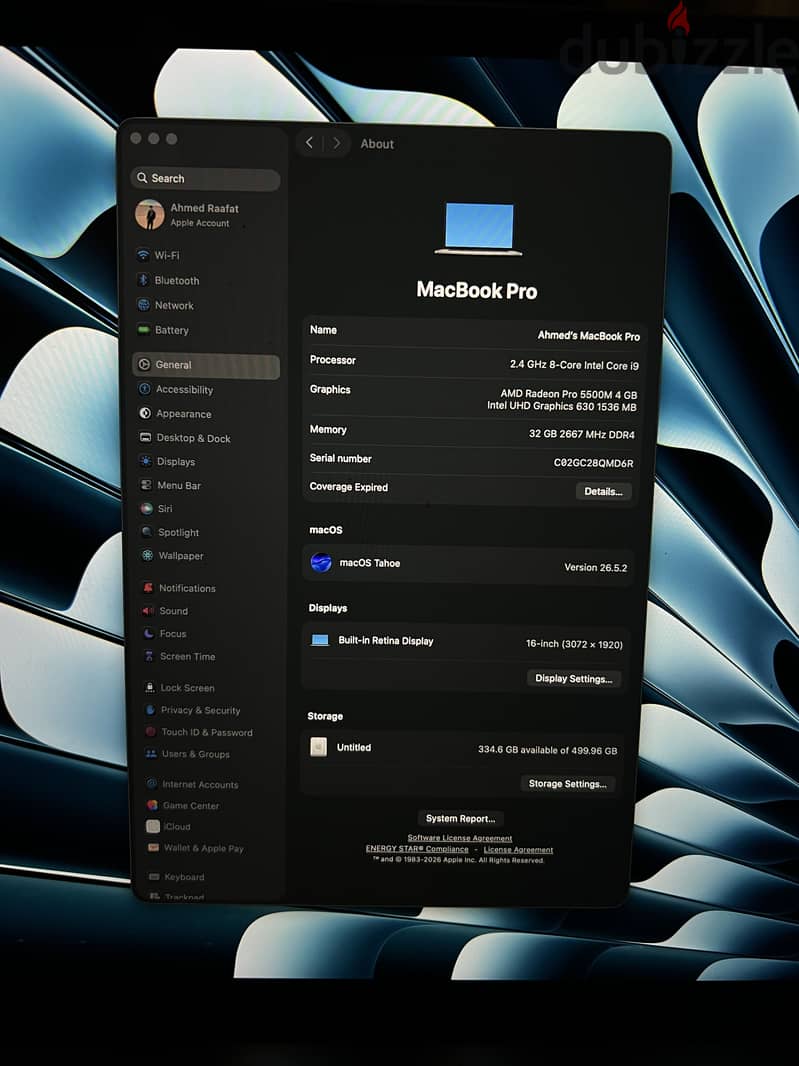Select the General gear icon
This screenshot has height=1066, width=799.
144,364
